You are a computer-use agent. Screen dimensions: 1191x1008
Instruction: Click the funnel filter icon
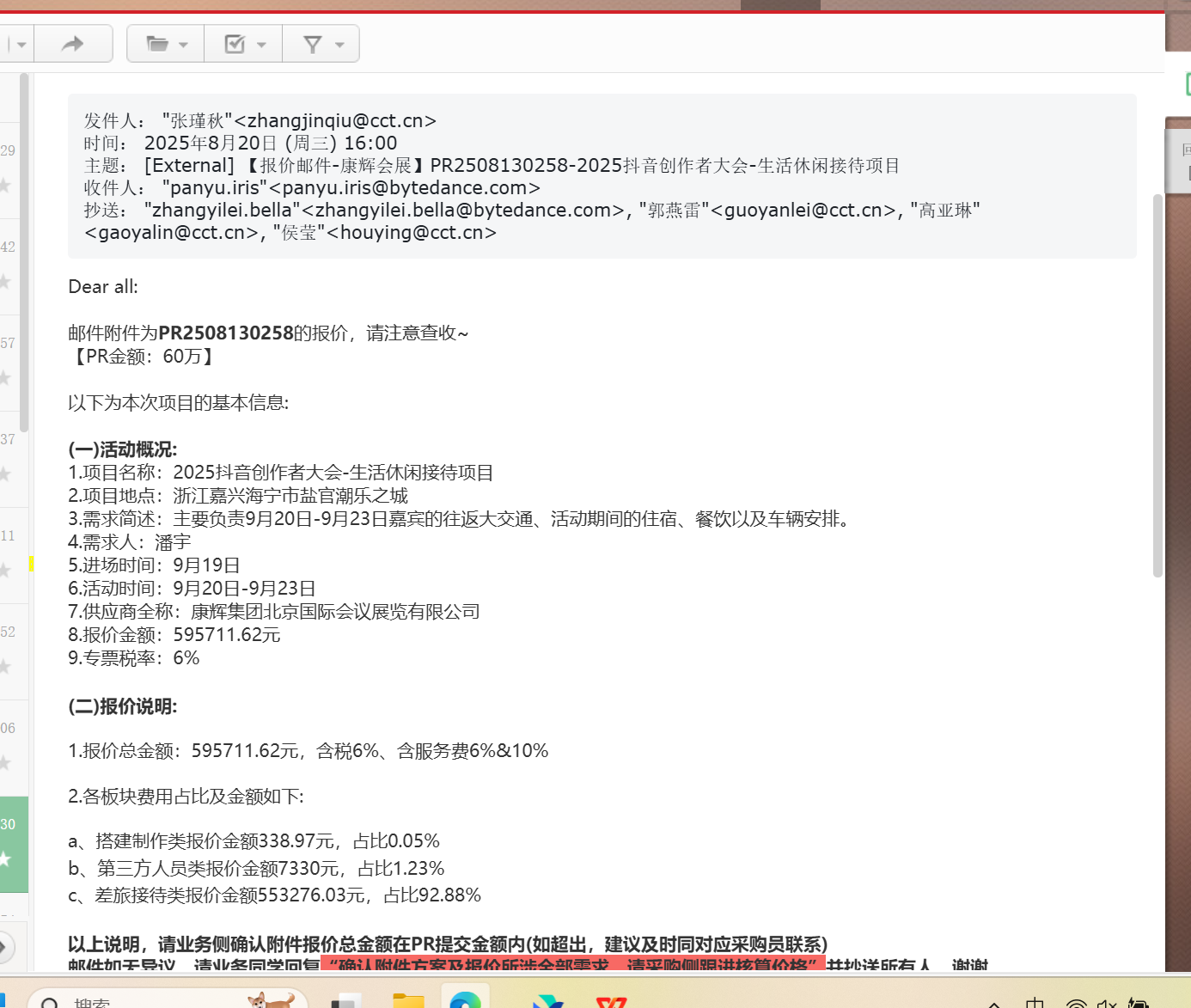pyautogui.click(x=313, y=44)
